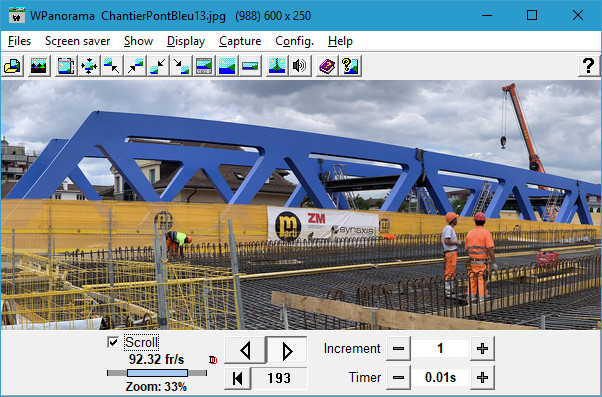Click the center image four-arrows icon
The image size is (602, 397).
[x=89, y=66]
